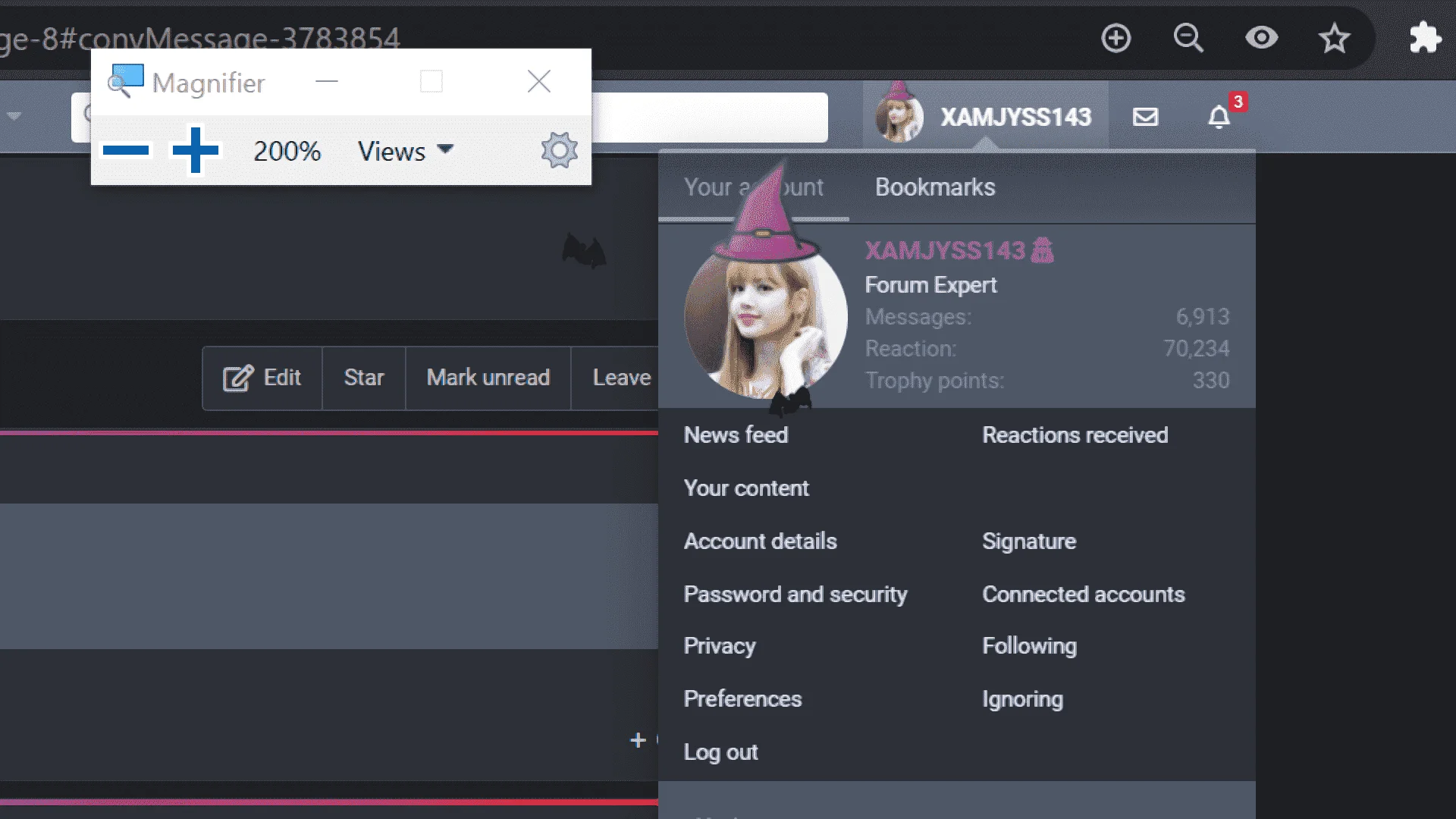The height and width of the screenshot is (819, 1456).
Task: Click the browser zoom magnifier icon
Action: 1188,38
